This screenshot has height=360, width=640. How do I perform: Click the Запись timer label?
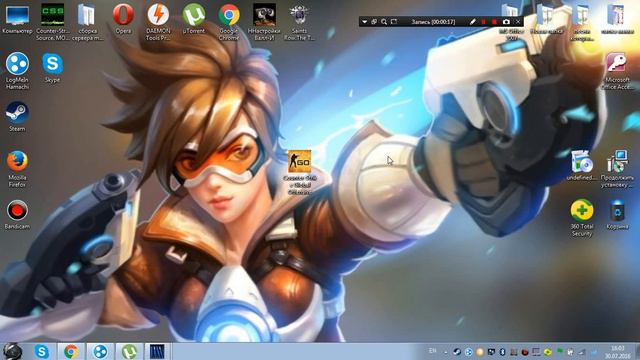pyautogui.click(x=433, y=22)
